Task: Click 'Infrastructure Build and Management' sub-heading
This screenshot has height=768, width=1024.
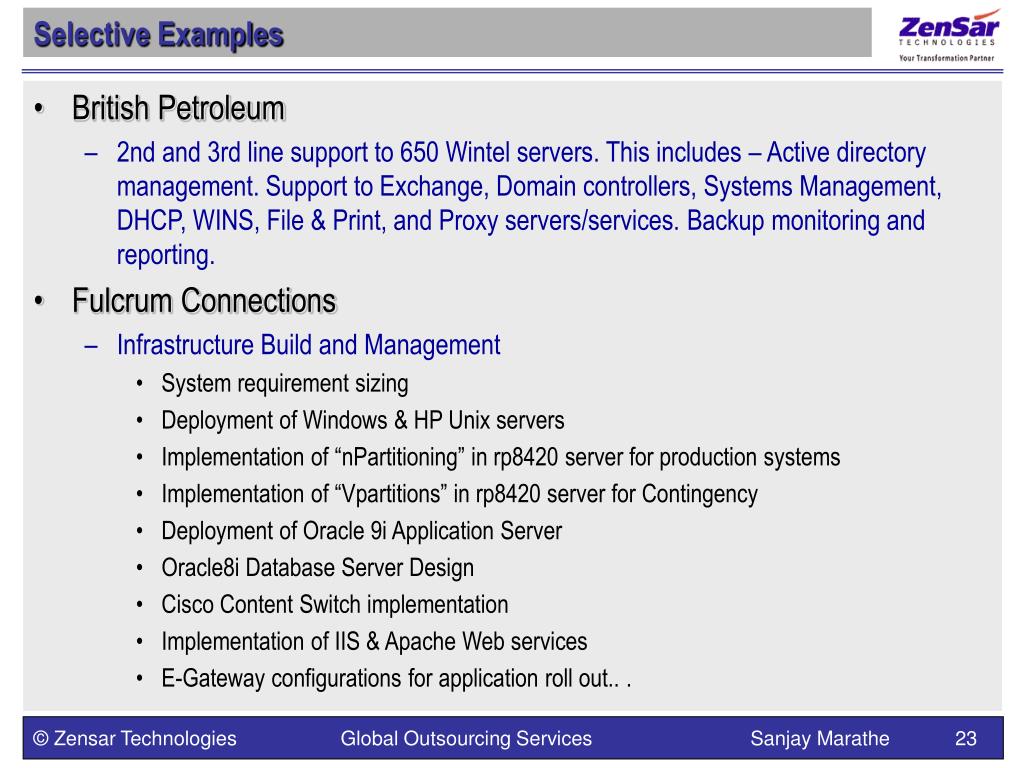Action: [x=308, y=345]
